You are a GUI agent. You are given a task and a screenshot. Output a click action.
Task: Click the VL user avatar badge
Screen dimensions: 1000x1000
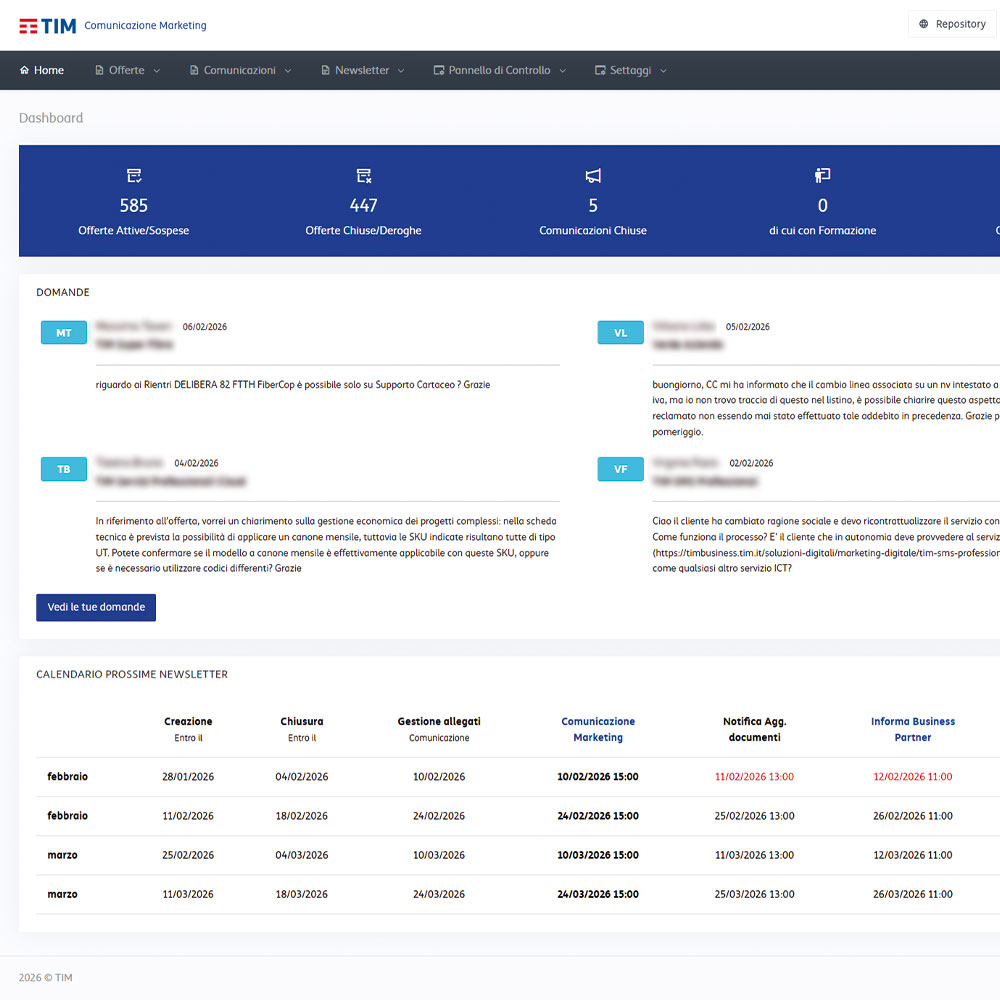tap(620, 333)
